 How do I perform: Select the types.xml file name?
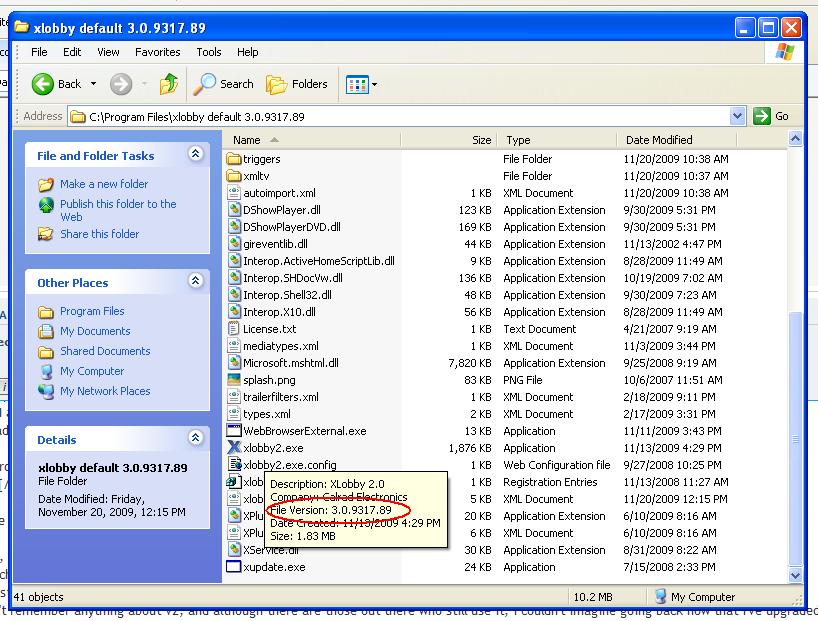267,414
